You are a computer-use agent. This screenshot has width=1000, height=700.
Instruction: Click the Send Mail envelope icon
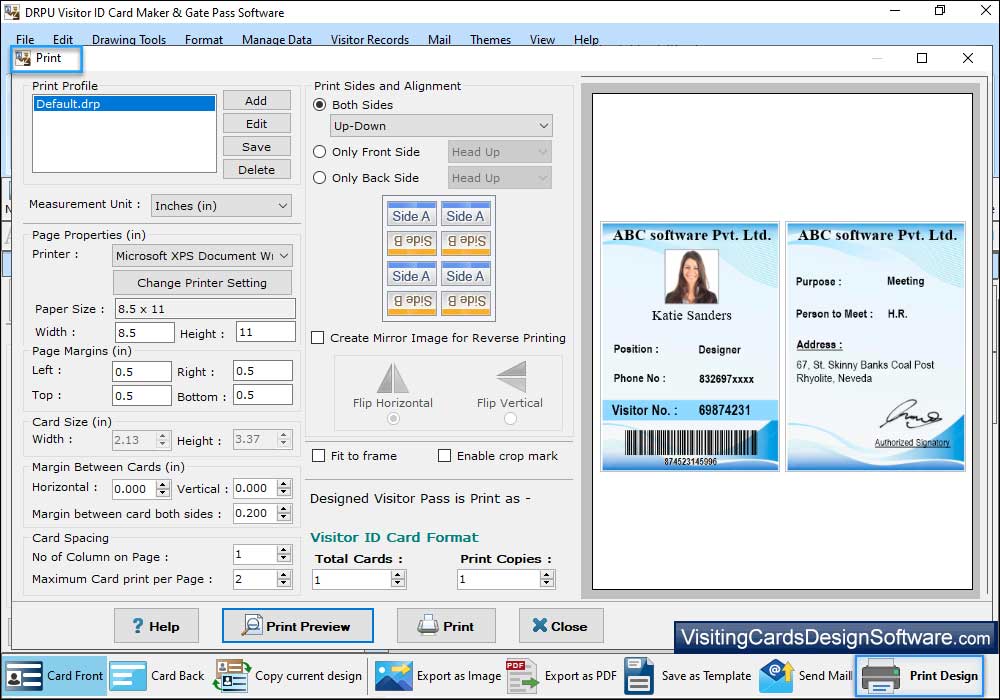pos(776,676)
